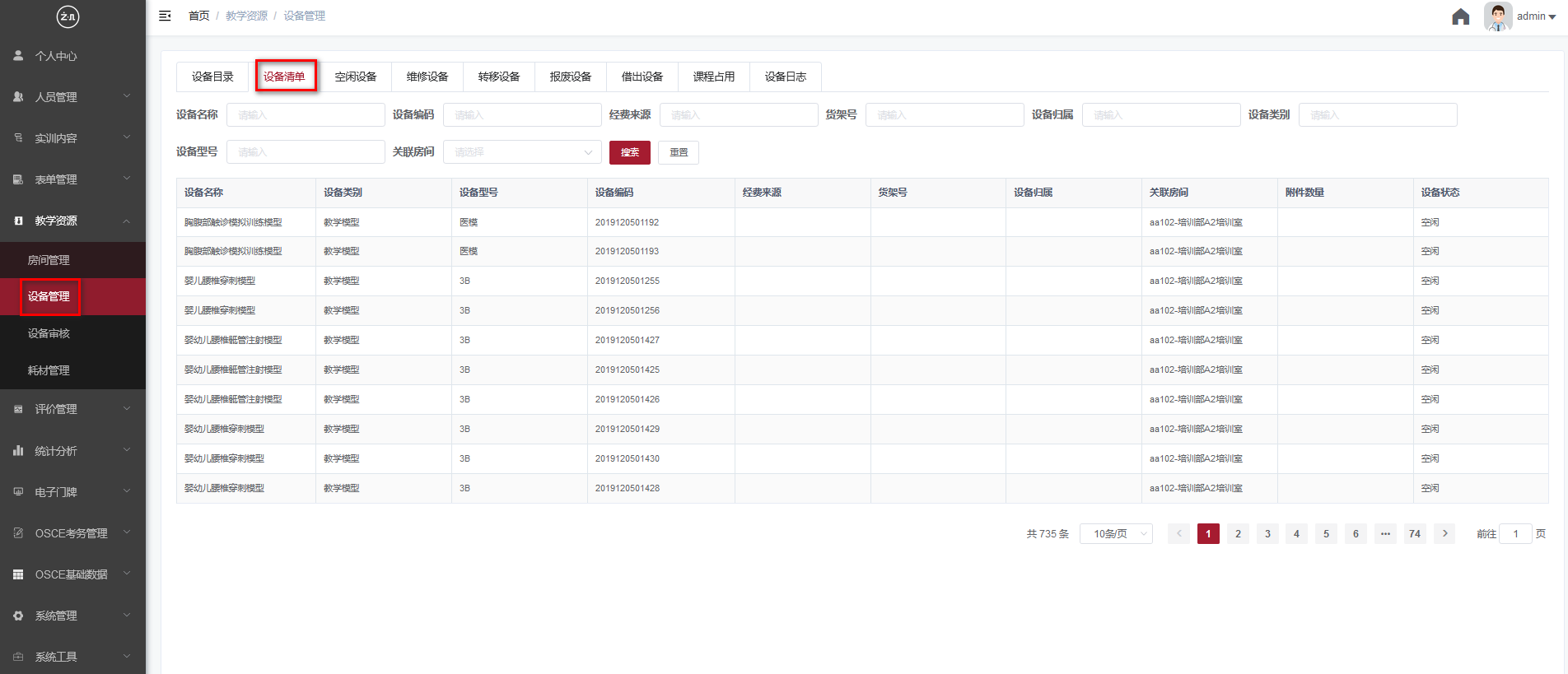Viewport: 1568px width, 674px height.
Task: Go to page 2
Action: (x=1238, y=533)
